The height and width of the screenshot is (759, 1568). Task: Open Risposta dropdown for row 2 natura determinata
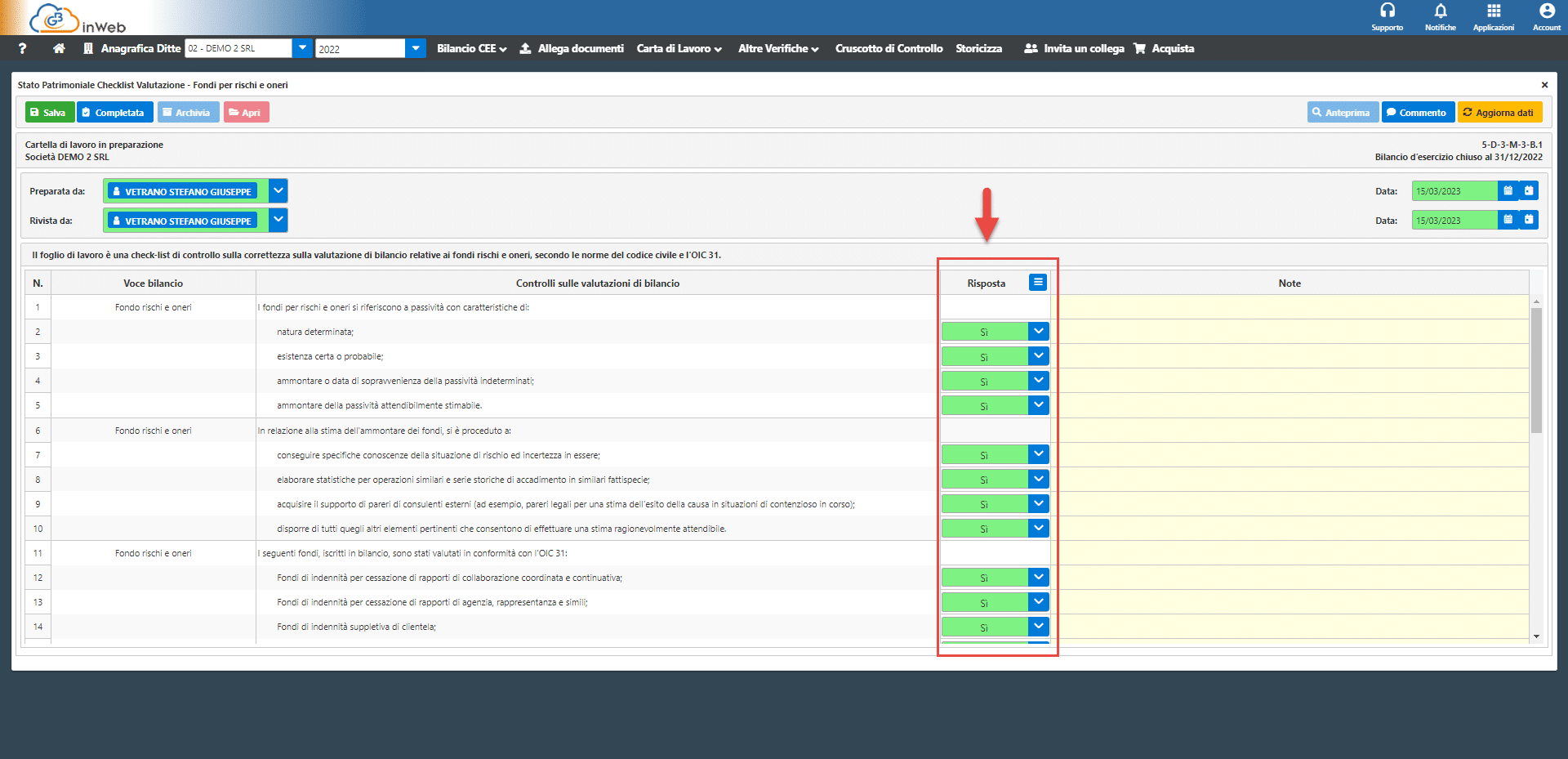[1038, 332]
